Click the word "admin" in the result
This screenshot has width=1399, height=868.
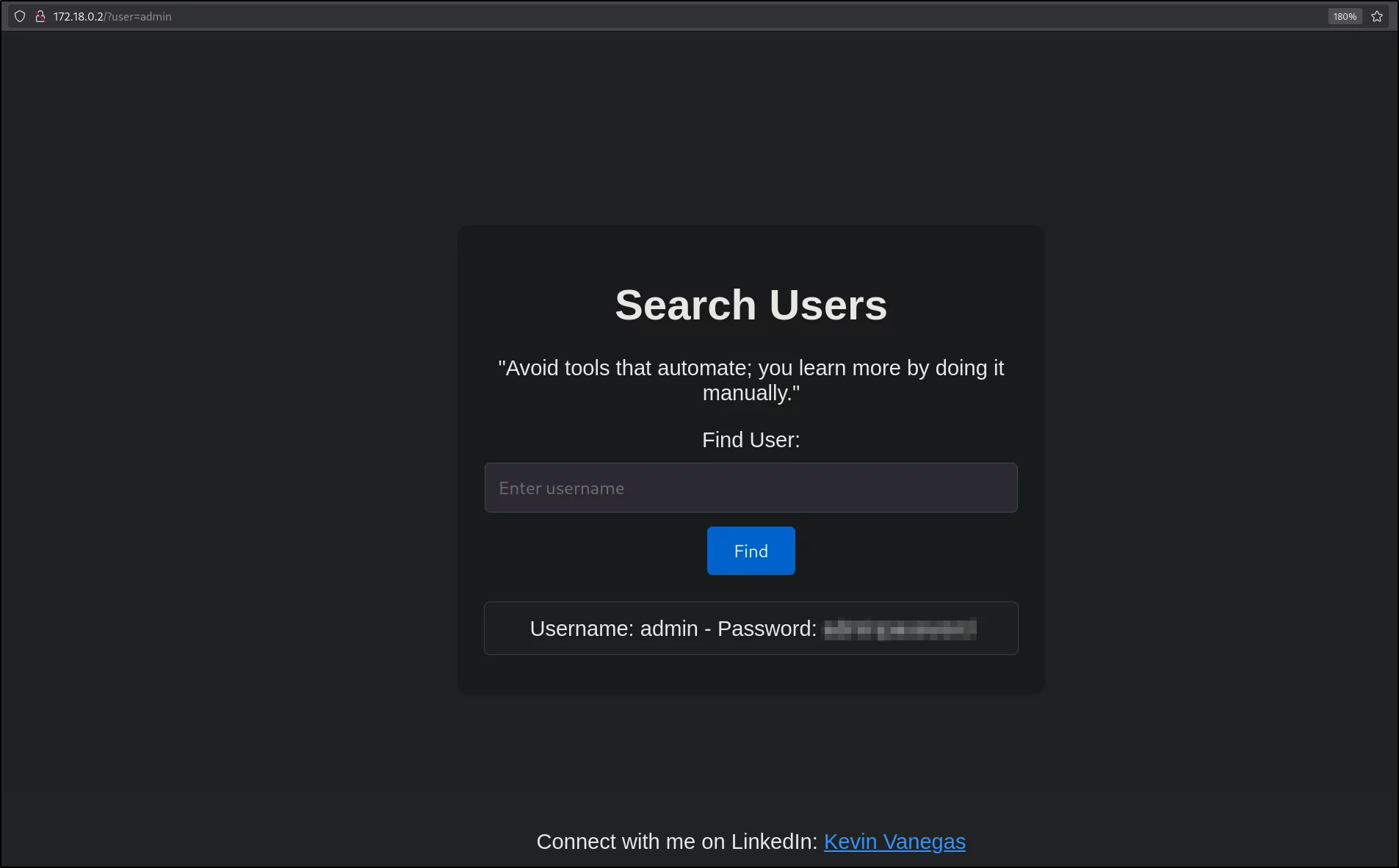pos(669,629)
